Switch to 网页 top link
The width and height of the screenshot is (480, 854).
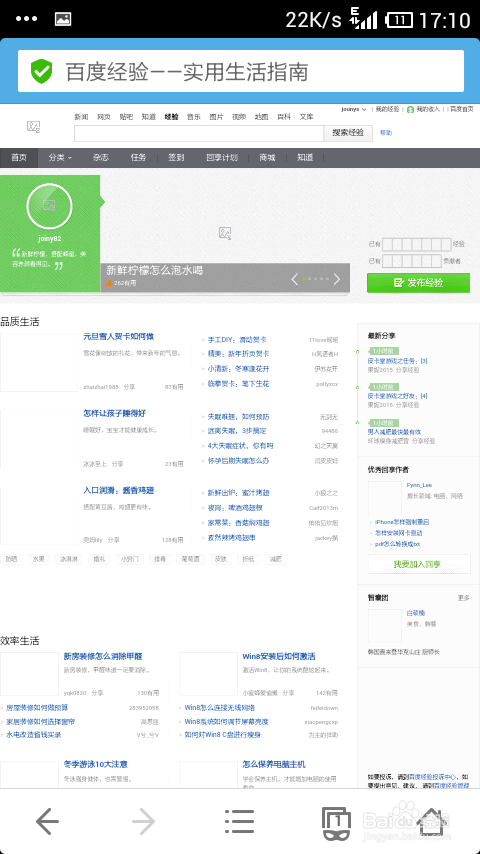click(104, 117)
